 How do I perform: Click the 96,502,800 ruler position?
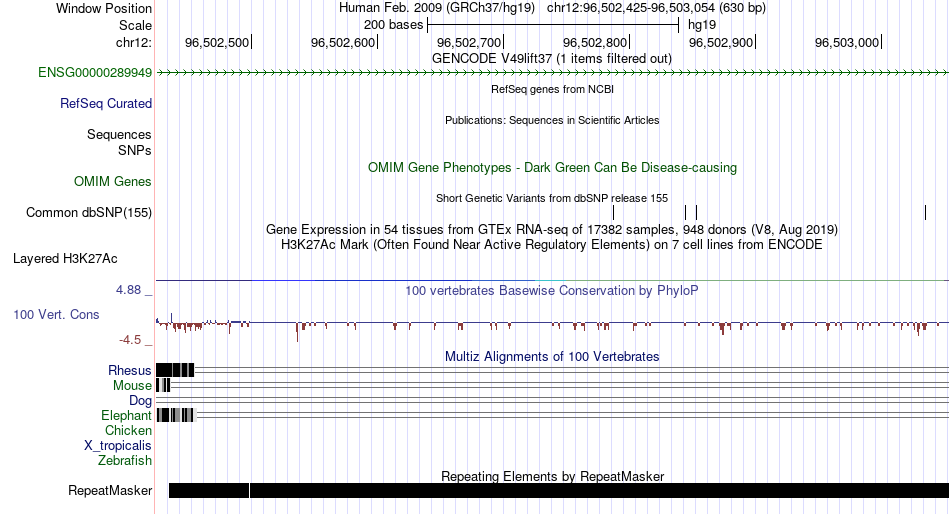click(x=596, y=42)
